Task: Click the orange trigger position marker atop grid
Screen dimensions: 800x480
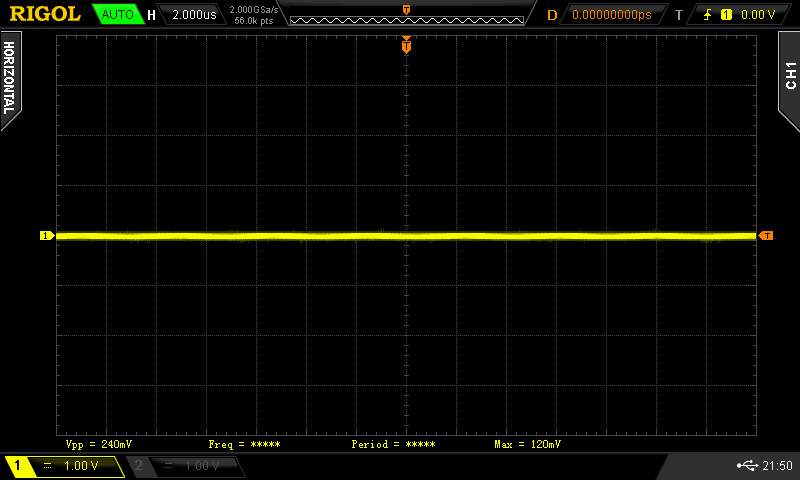Action: coord(406,45)
